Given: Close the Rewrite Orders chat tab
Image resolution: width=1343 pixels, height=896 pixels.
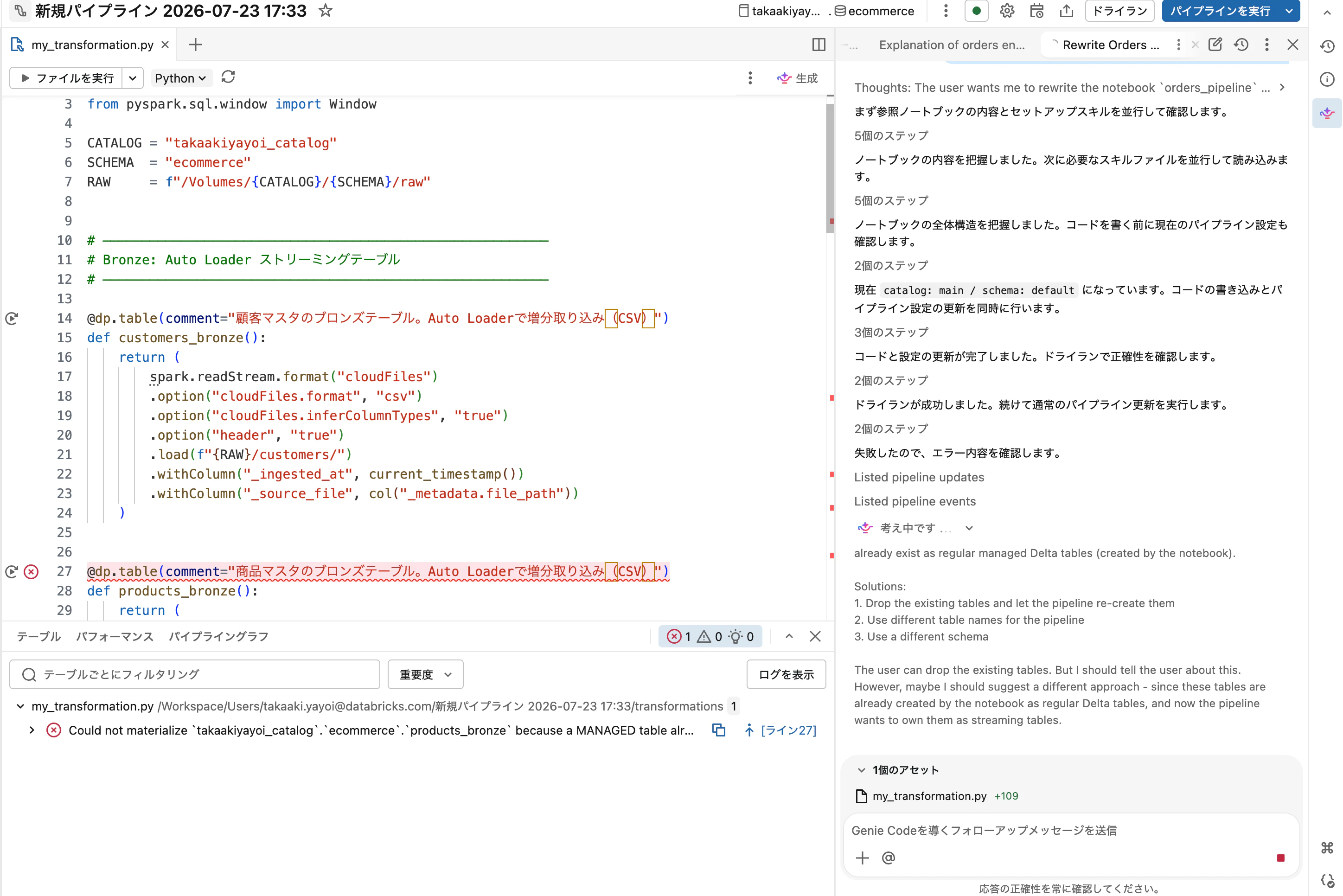Looking at the screenshot, I should pyautogui.click(x=1195, y=45).
